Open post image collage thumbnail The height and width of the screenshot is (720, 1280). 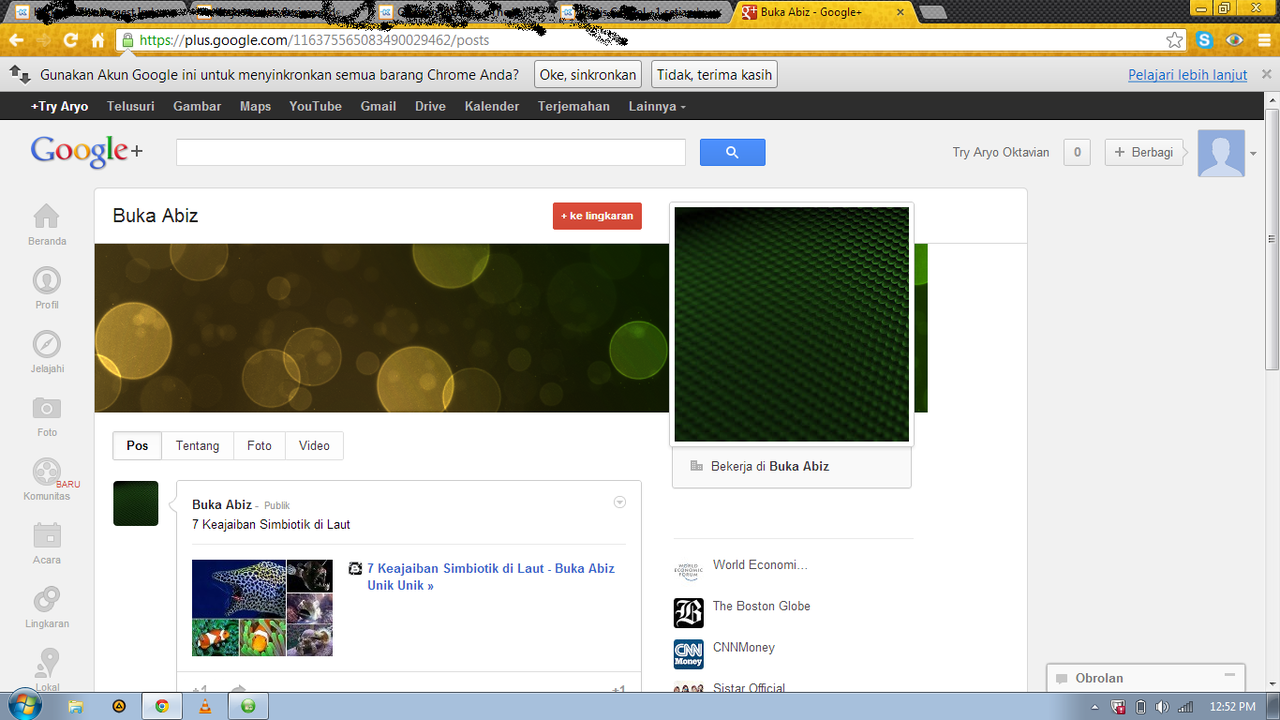[262, 608]
